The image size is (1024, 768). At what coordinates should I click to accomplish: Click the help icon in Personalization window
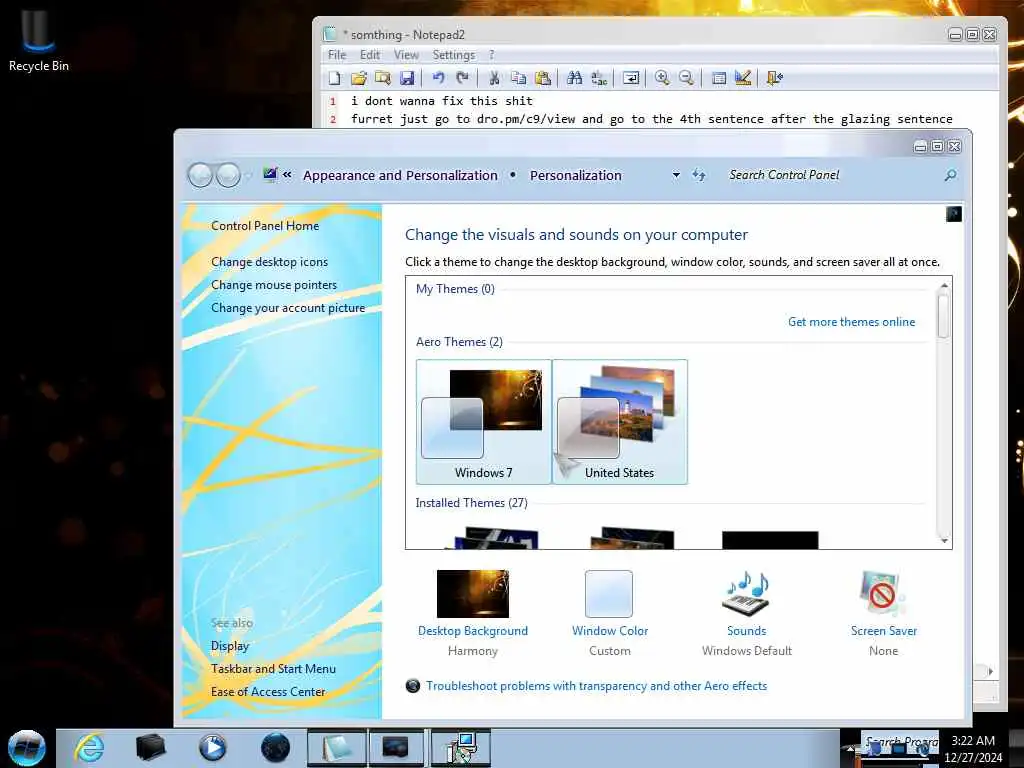click(953, 214)
